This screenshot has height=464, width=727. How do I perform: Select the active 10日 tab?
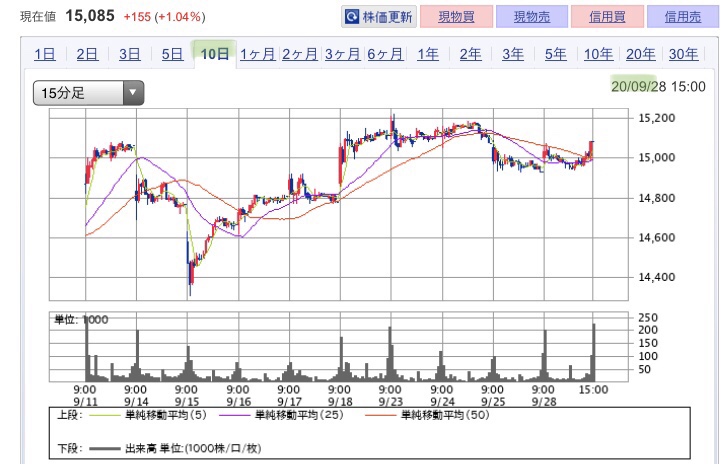click(215, 54)
